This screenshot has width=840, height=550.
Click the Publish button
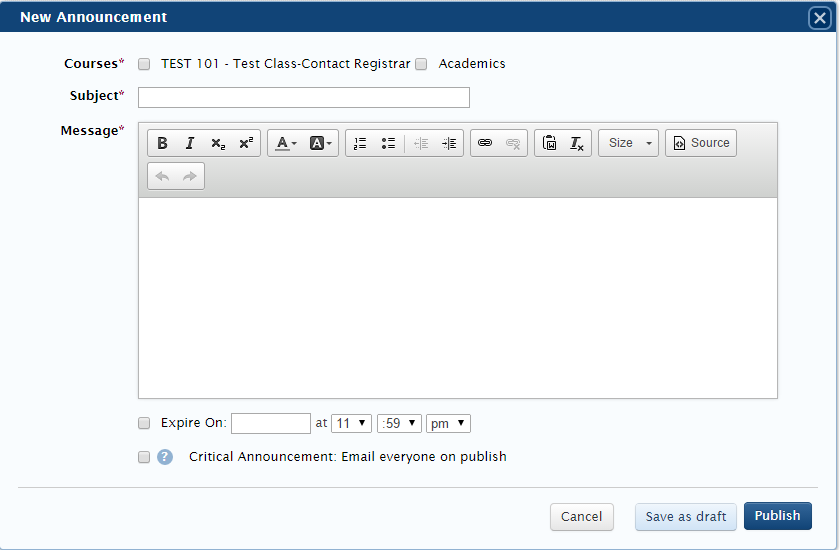pos(777,516)
